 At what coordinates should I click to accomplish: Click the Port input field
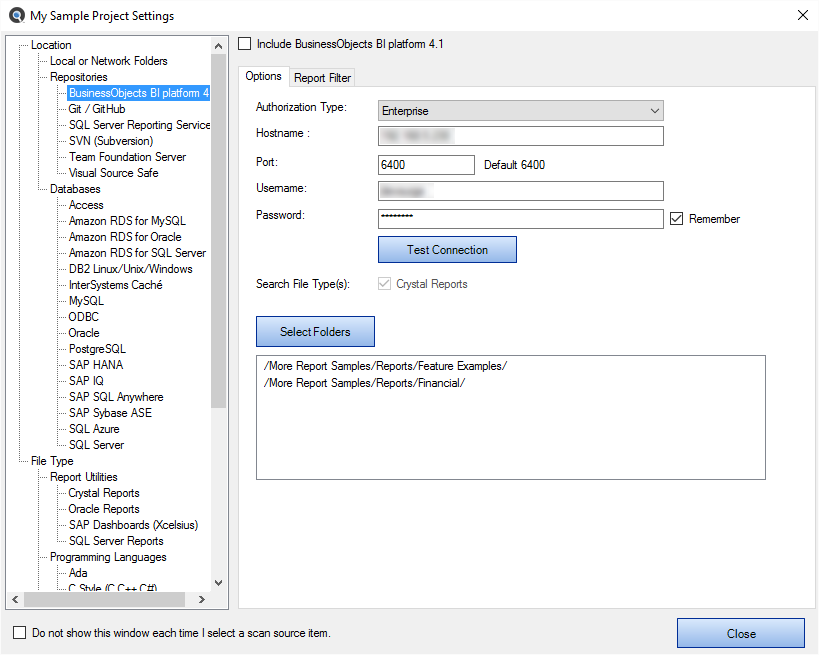pos(426,165)
